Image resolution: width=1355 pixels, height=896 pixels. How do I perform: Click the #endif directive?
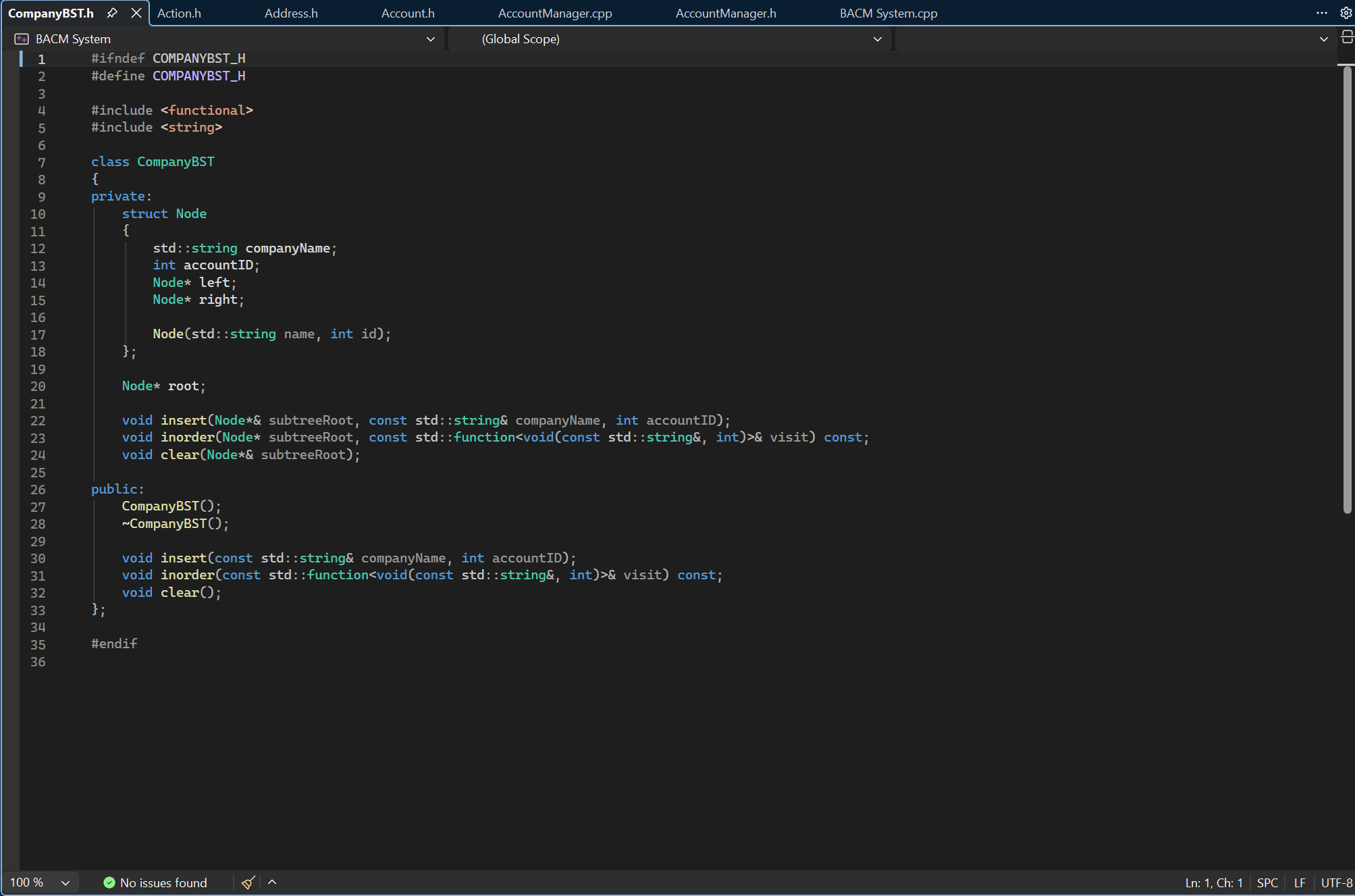pyautogui.click(x=114, y=643)
